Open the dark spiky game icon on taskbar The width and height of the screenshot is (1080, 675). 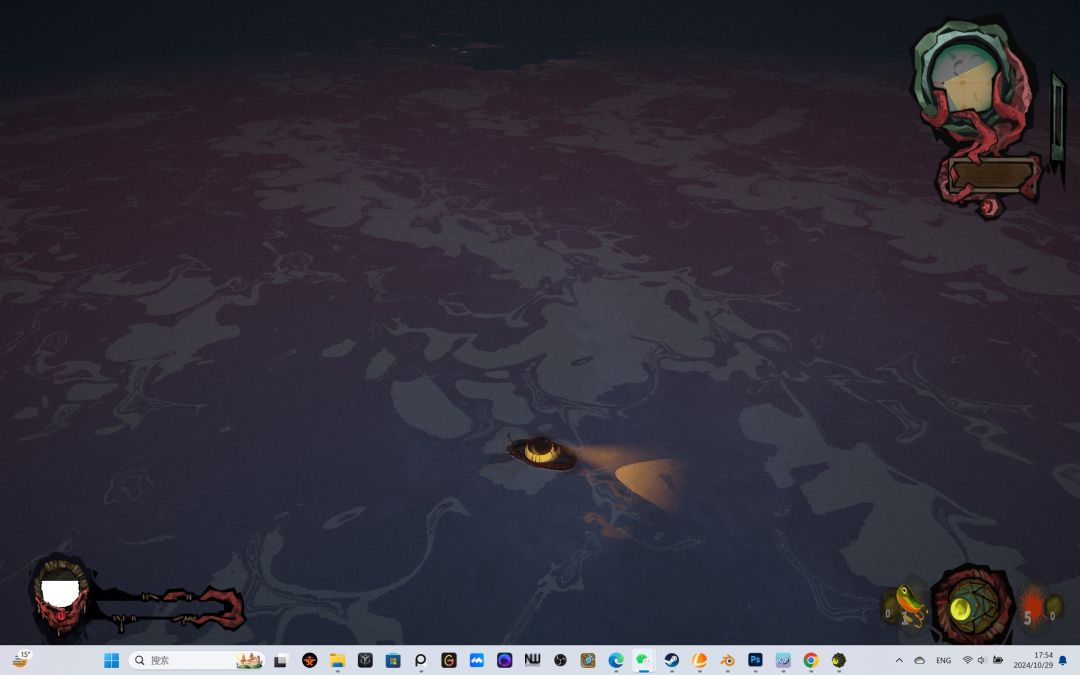pos(838,661)
